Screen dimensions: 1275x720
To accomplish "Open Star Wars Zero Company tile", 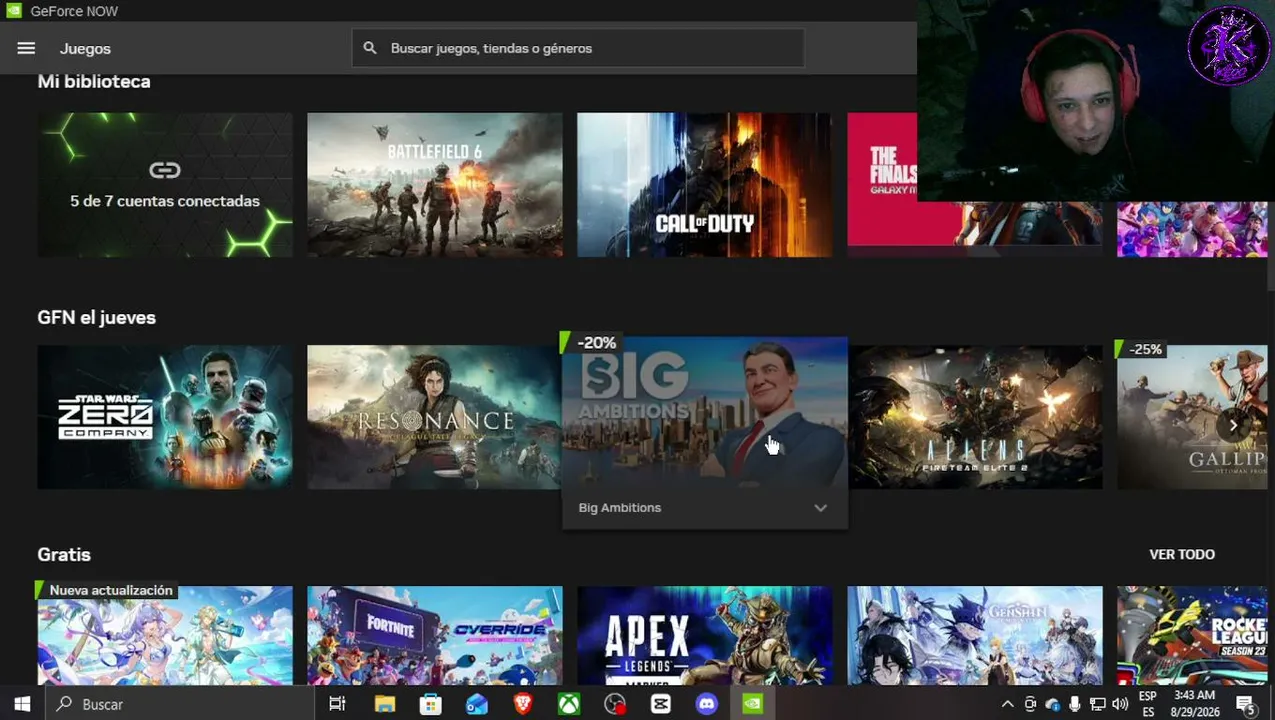I will pos(165,417).
